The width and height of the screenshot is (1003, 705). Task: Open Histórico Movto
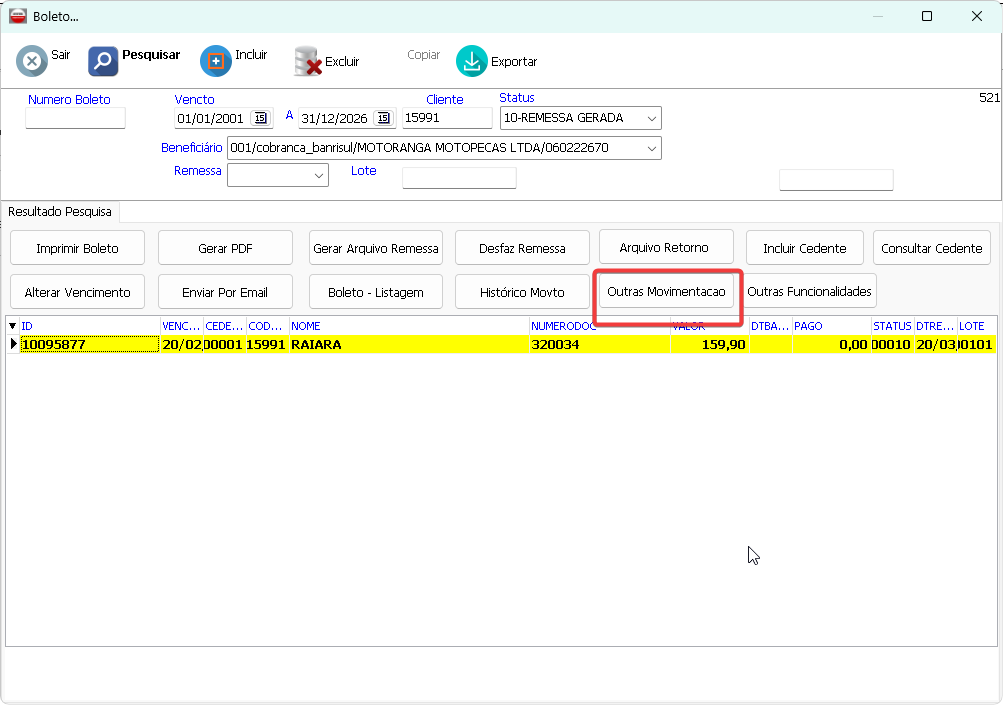[521, 292]
